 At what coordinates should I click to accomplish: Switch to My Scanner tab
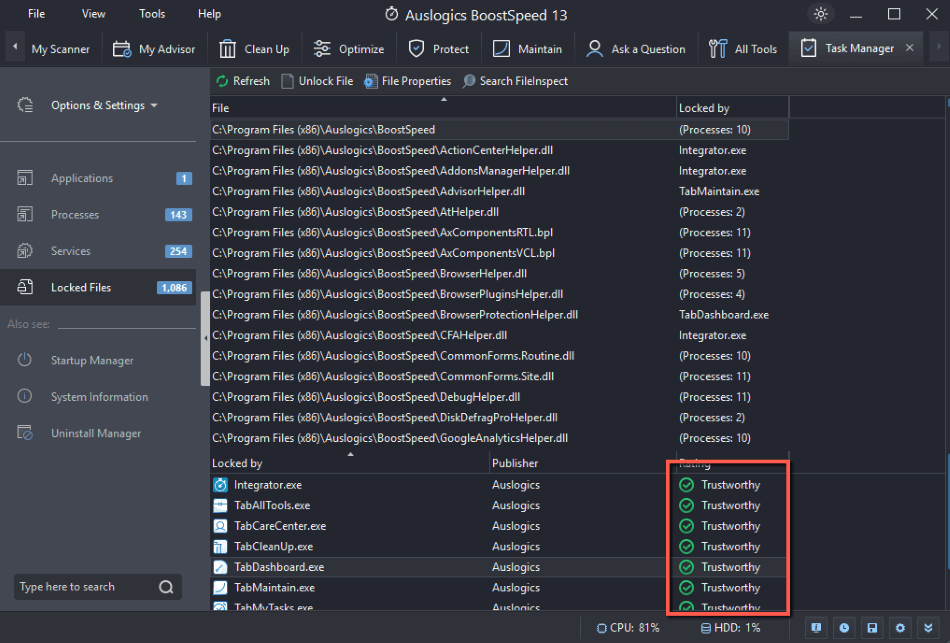60,49
